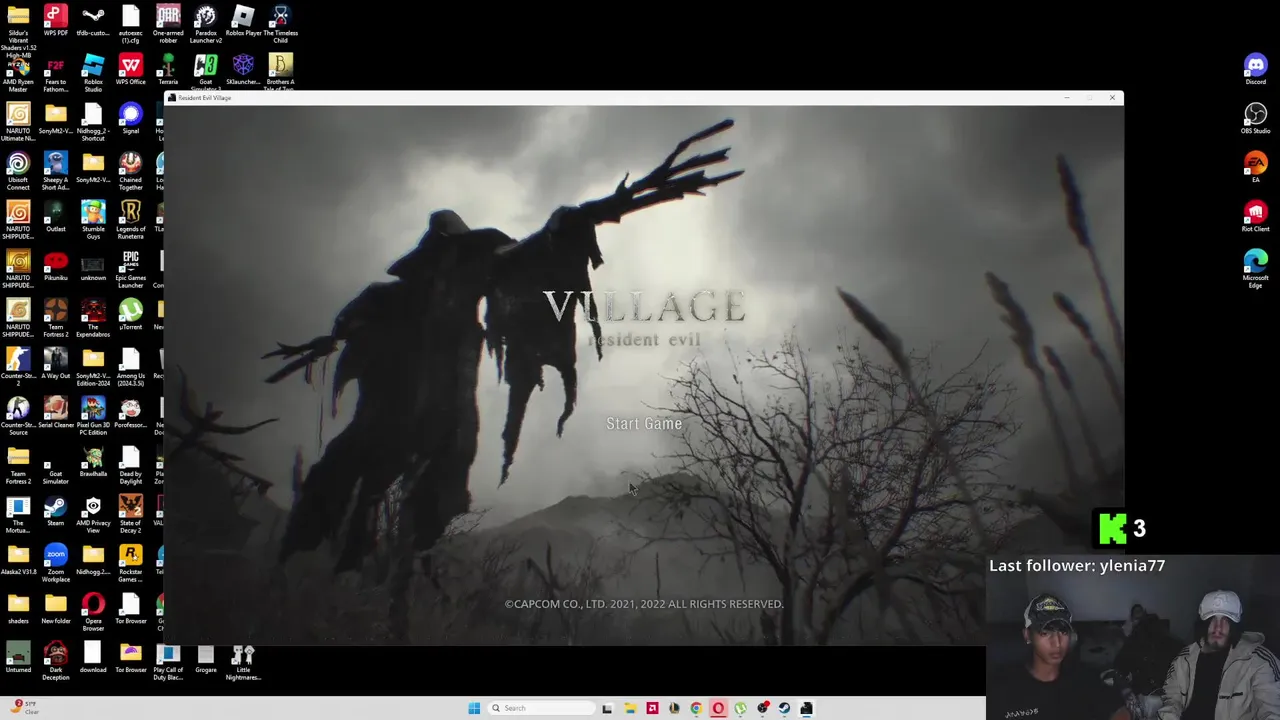Open WPS Office desktop icon
The height and width of the screenshot is (720, 1280).
click(131, 70)
